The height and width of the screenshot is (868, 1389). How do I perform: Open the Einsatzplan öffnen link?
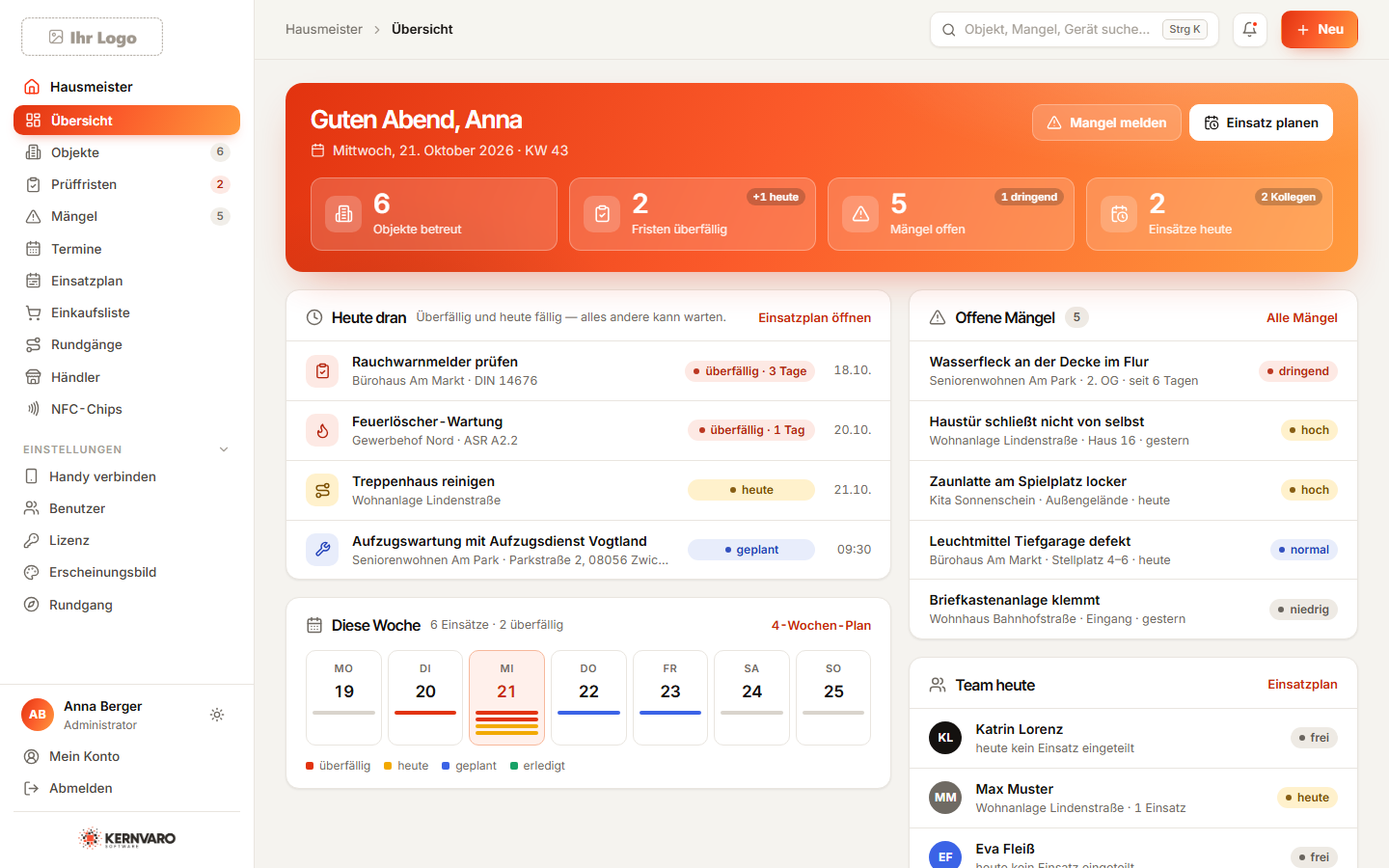click(815, 317)
